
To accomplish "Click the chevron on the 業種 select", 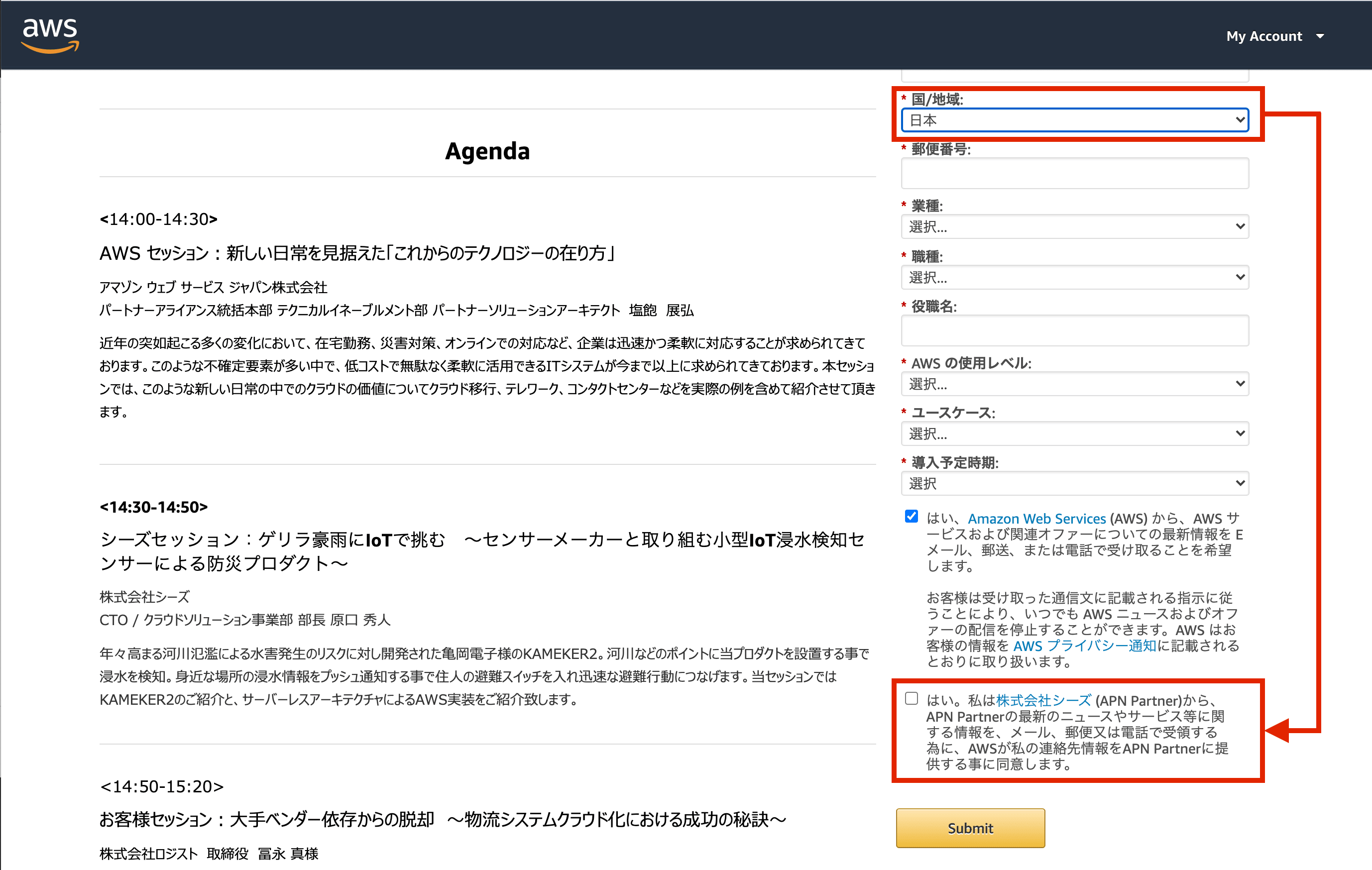I will pos(1240,227).
